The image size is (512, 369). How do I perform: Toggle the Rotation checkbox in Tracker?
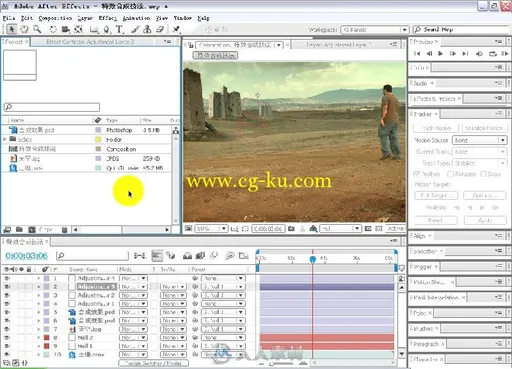point(450,174)
